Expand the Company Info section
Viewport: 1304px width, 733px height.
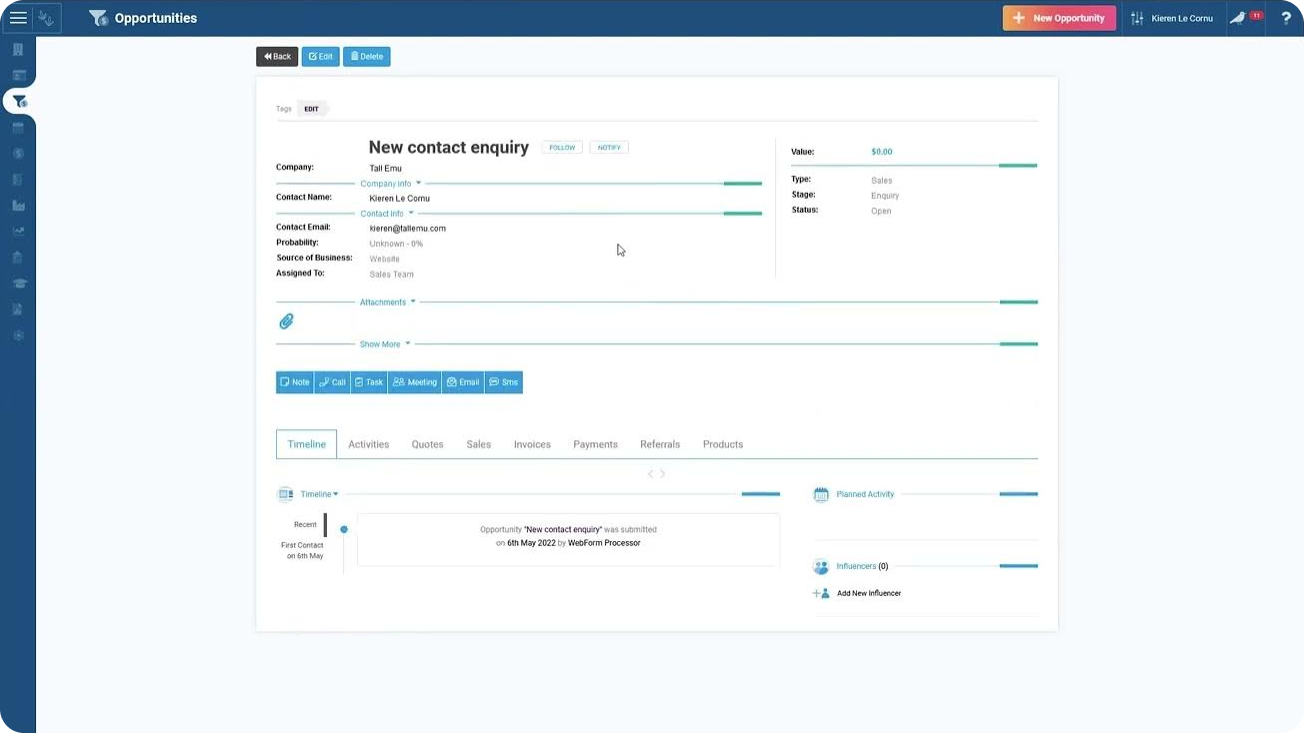click(x=390, y=184)
